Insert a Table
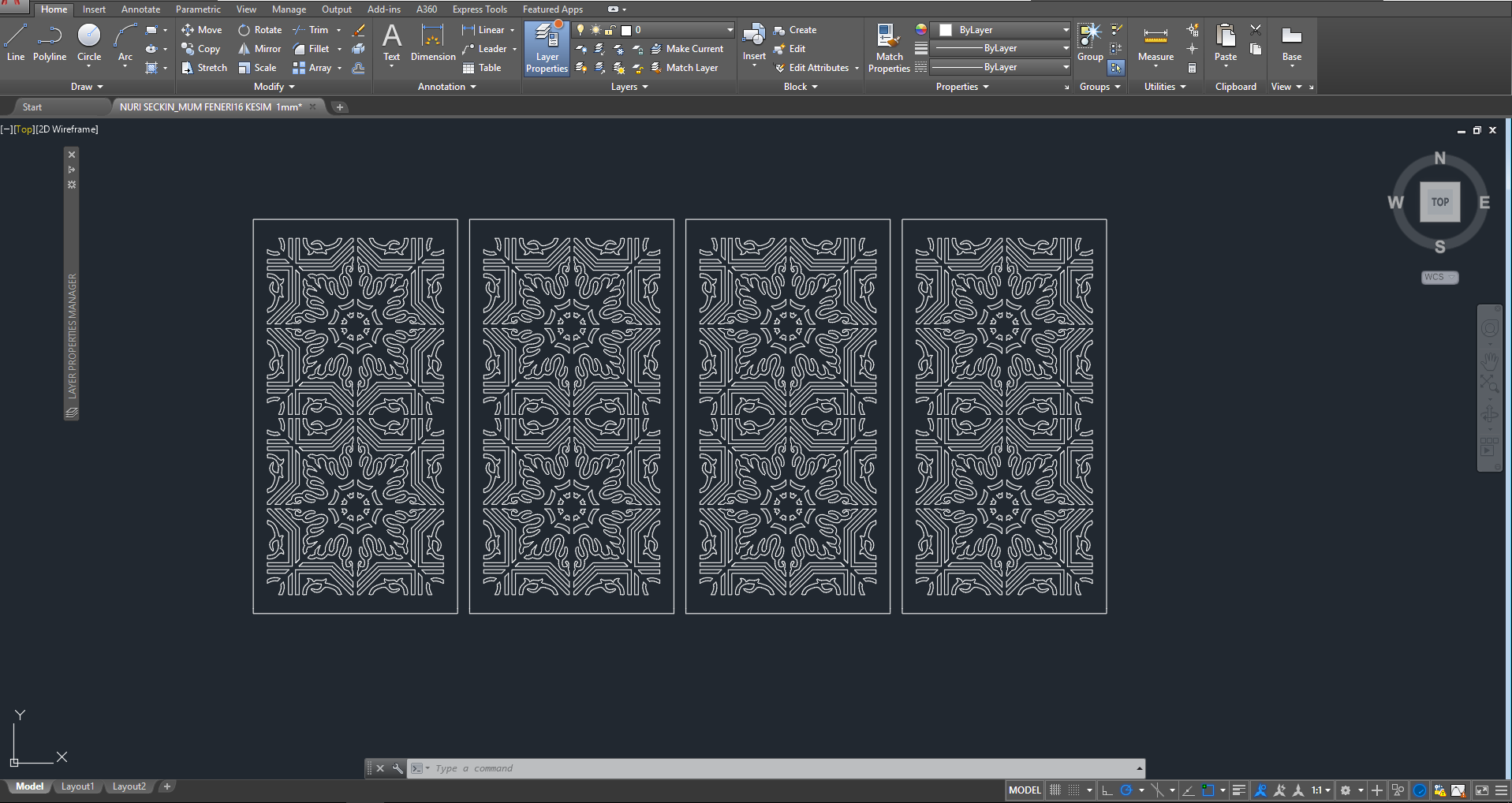This screenshot has width=1512, height=803. [482, 68]
